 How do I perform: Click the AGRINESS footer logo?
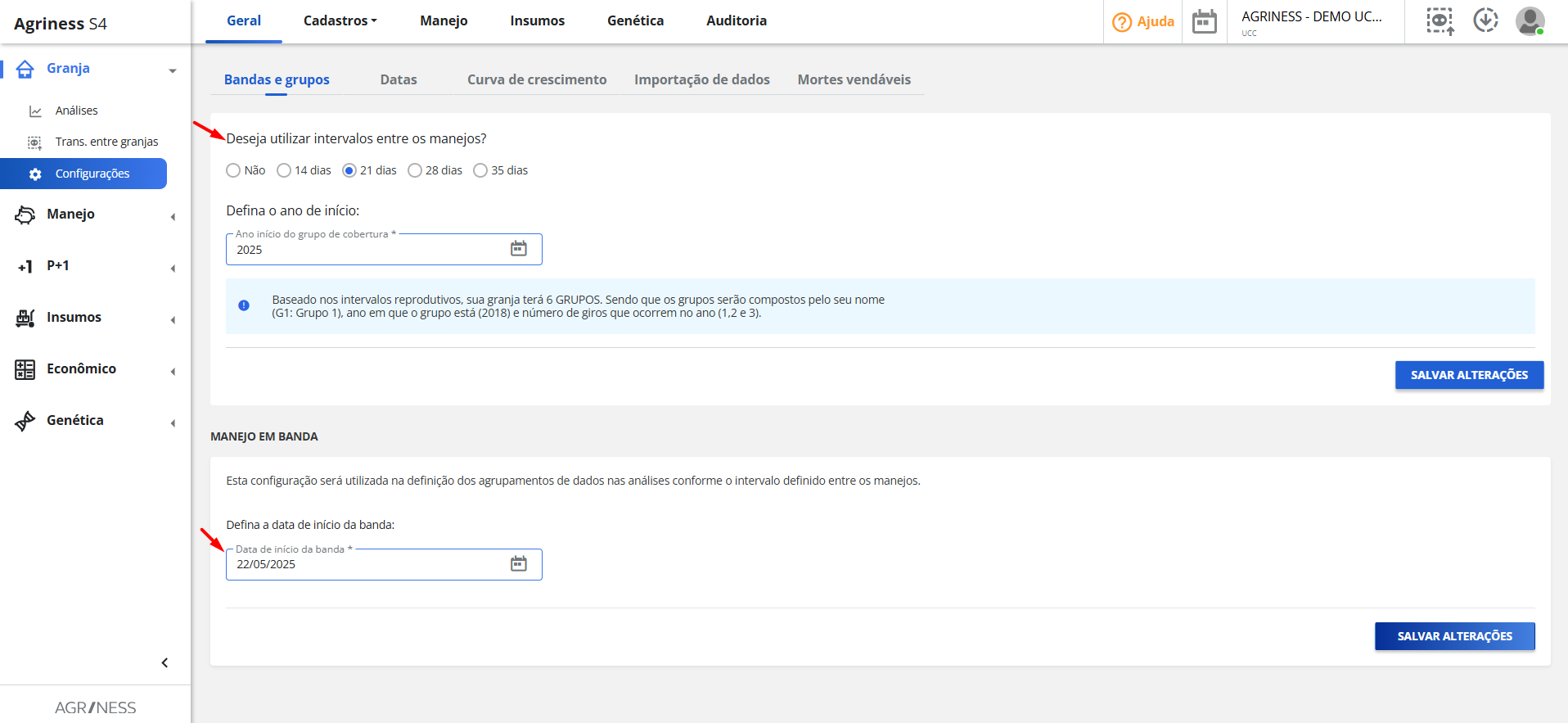[x=95, y=707]
